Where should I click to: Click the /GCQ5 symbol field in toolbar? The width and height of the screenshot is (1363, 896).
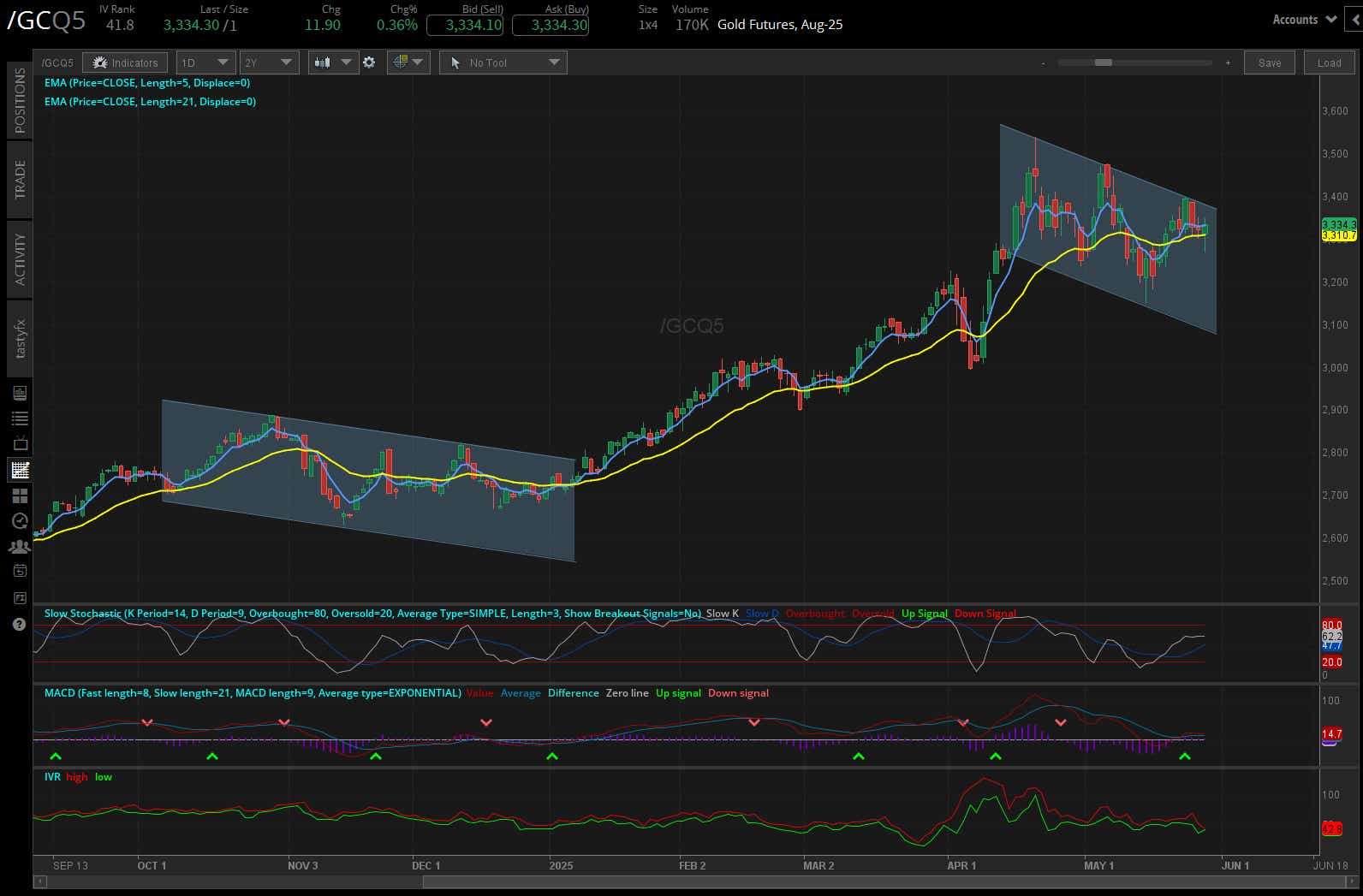[x=57, y=62]
